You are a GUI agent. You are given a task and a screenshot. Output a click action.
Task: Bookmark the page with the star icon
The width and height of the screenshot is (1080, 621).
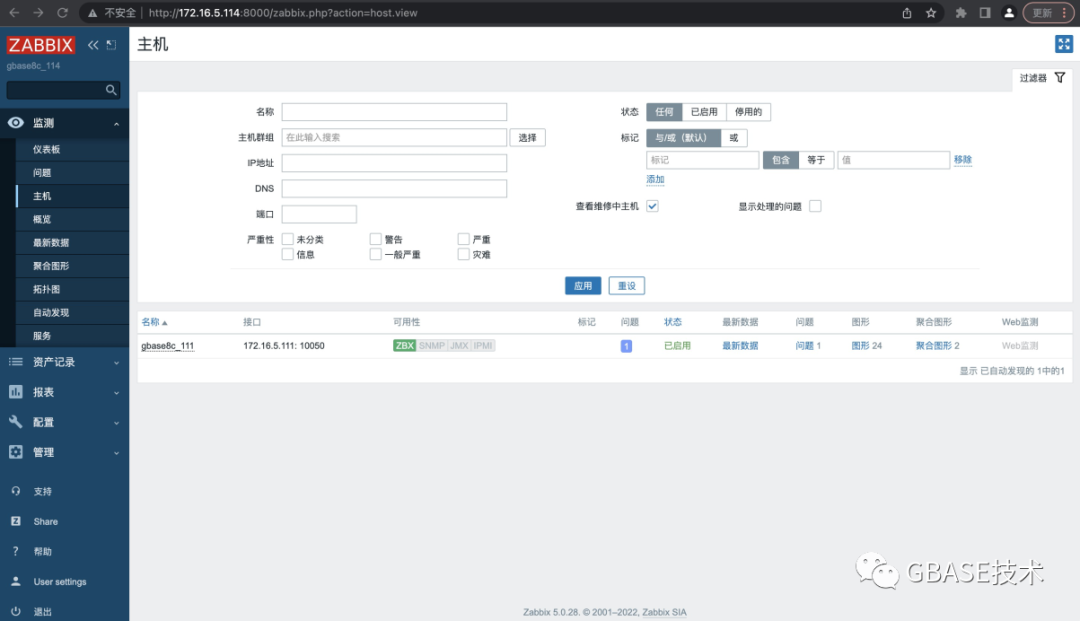coord(931,13)
